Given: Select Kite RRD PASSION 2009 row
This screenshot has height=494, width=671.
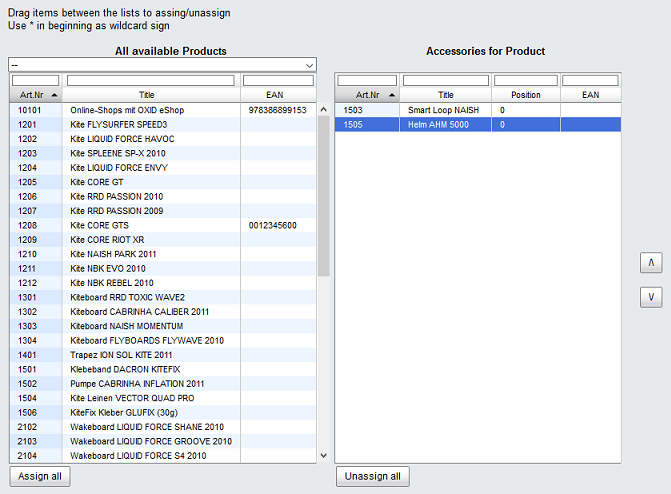Looking at the screenshot, I should (x=163, y=211).
